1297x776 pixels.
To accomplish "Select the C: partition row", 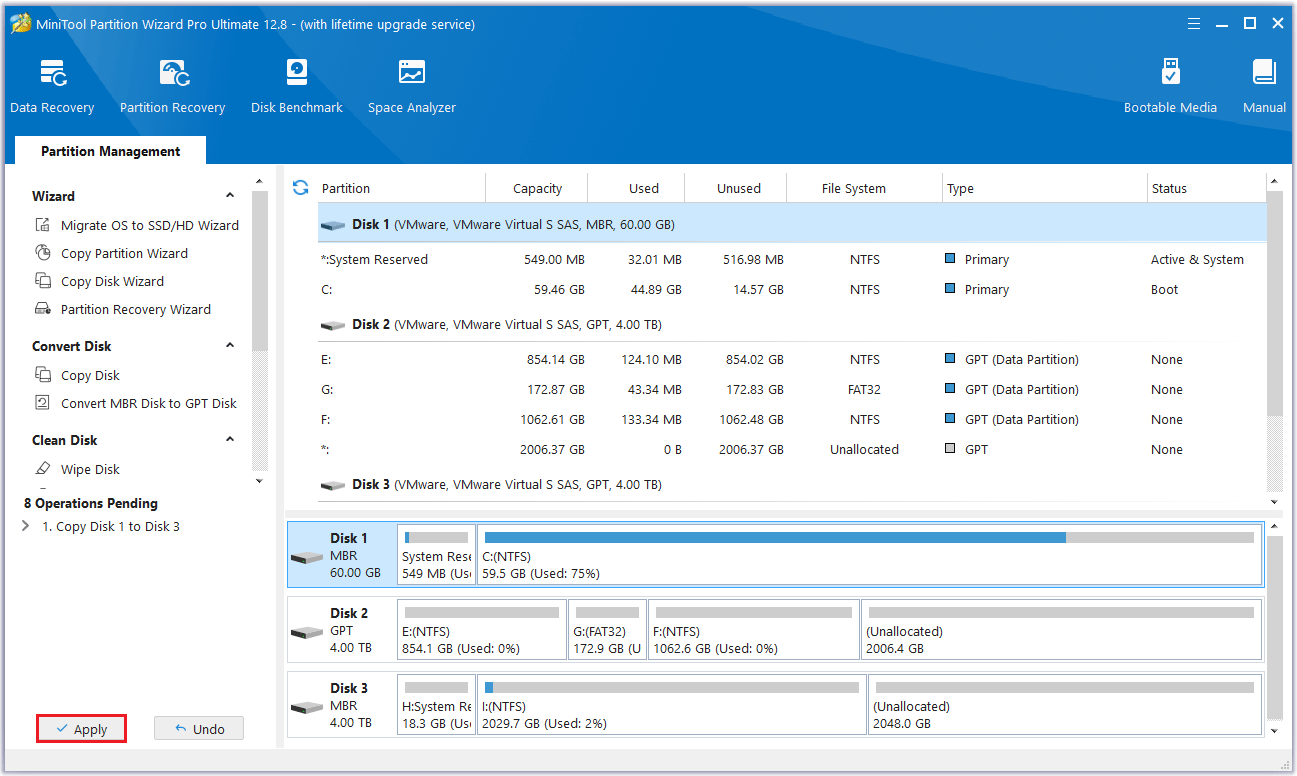I will (792, 289).
